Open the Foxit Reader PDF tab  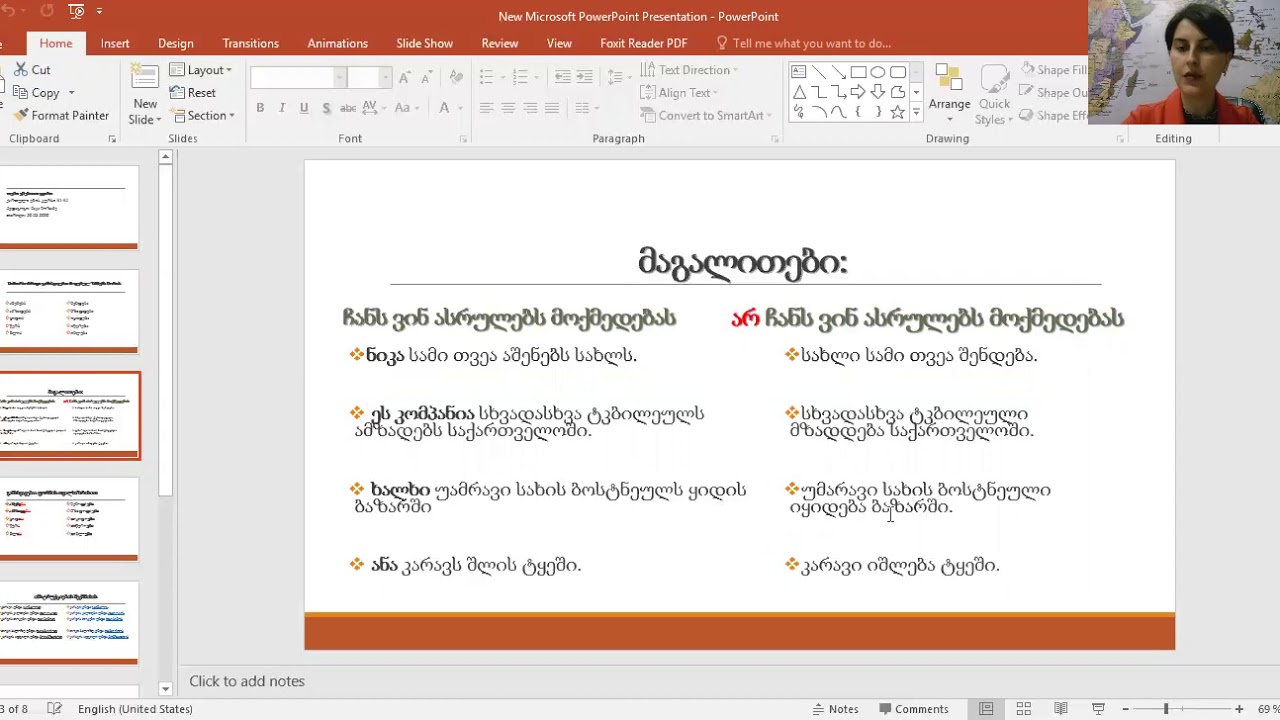click(x=644, y=43)
